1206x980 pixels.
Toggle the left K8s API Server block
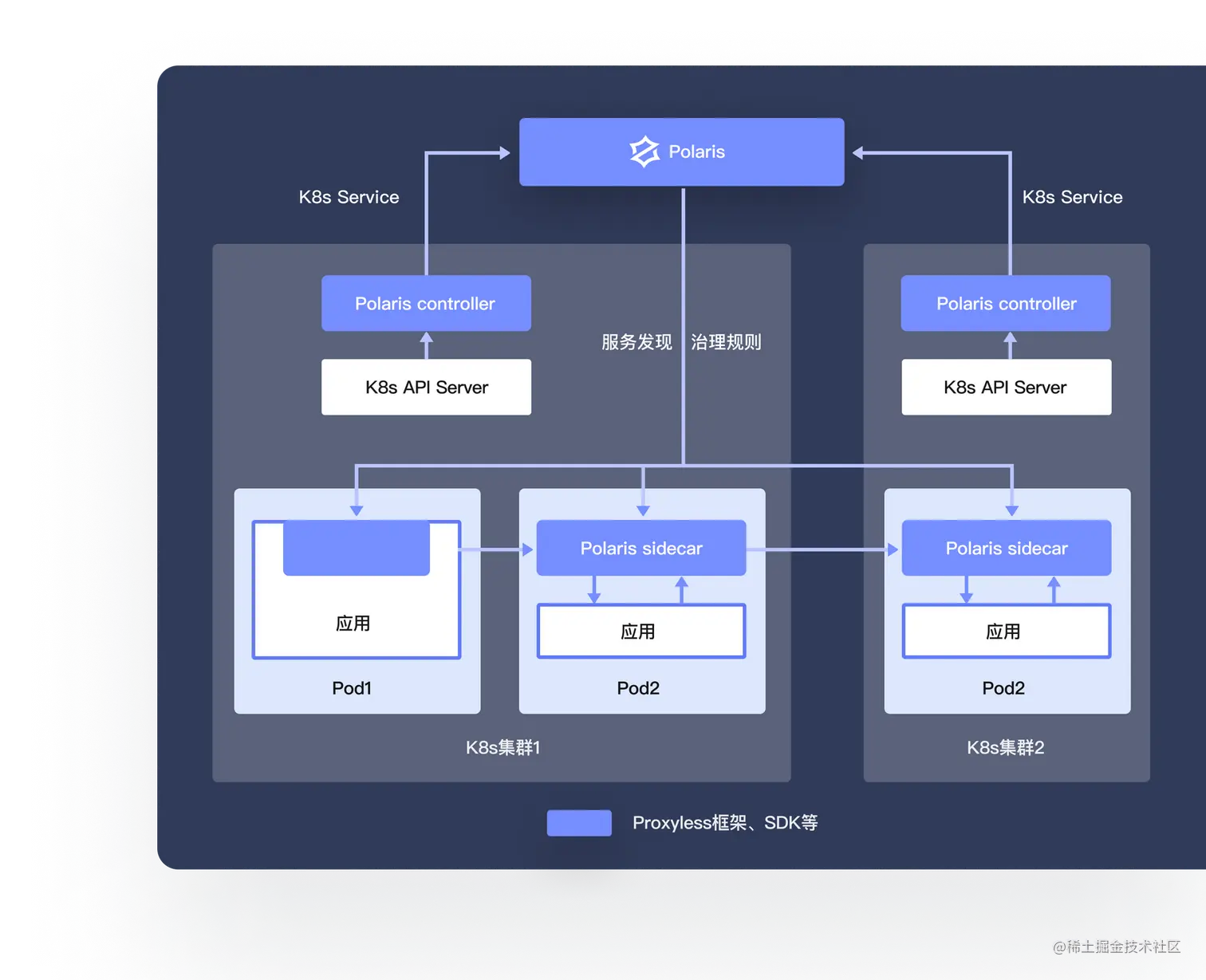(426, 387)
